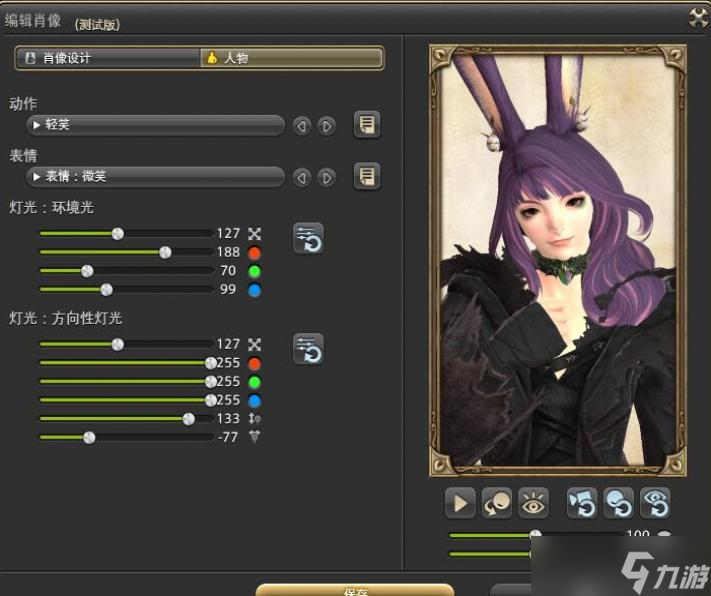The width and height of the screenshot is (711, 596).
Task: Close the 编辑肖像 window
Action: tap(699, 18)
